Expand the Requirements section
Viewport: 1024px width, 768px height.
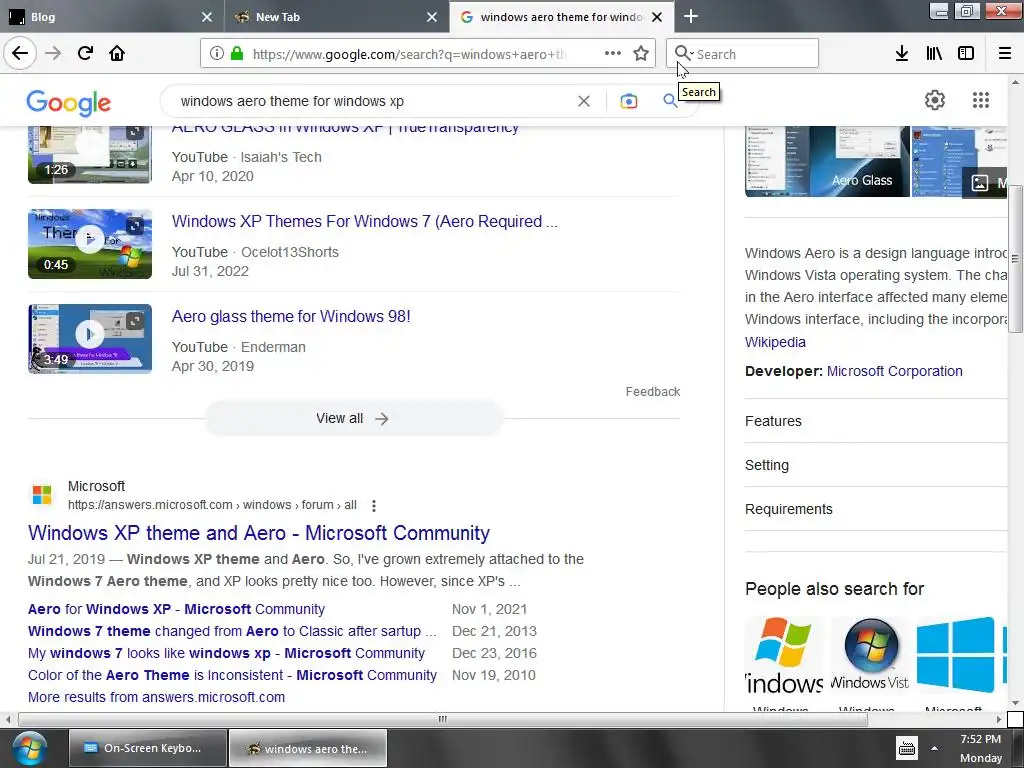(x=876, y=509)
